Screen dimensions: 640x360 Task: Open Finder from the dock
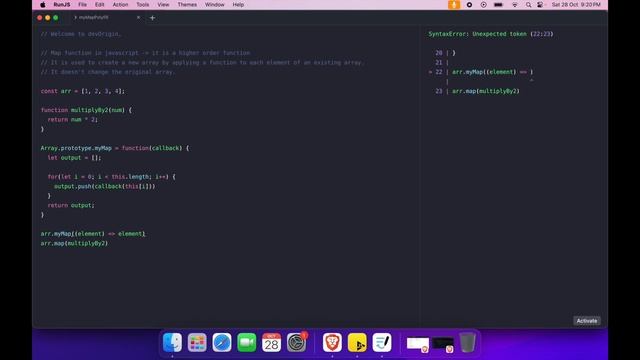click(172, 342)
